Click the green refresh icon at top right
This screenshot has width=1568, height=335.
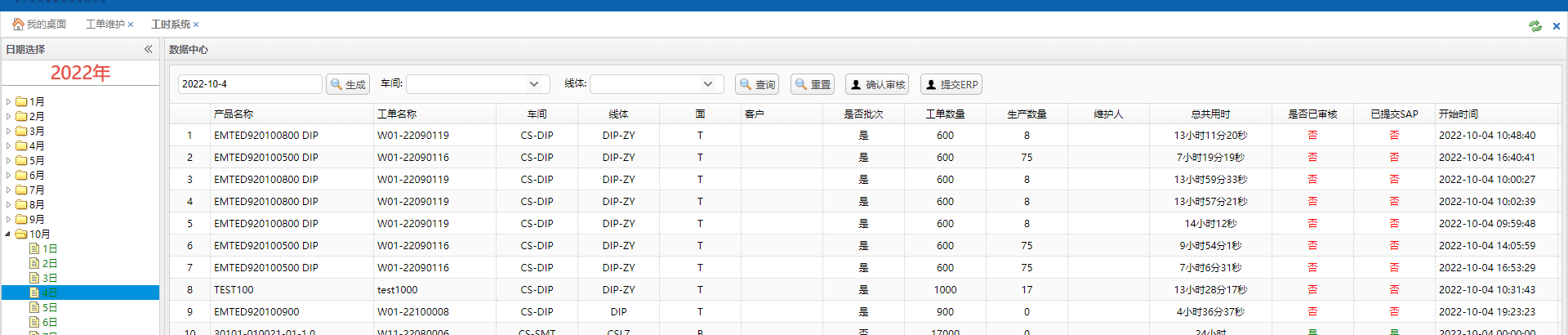click(1535, 26)
